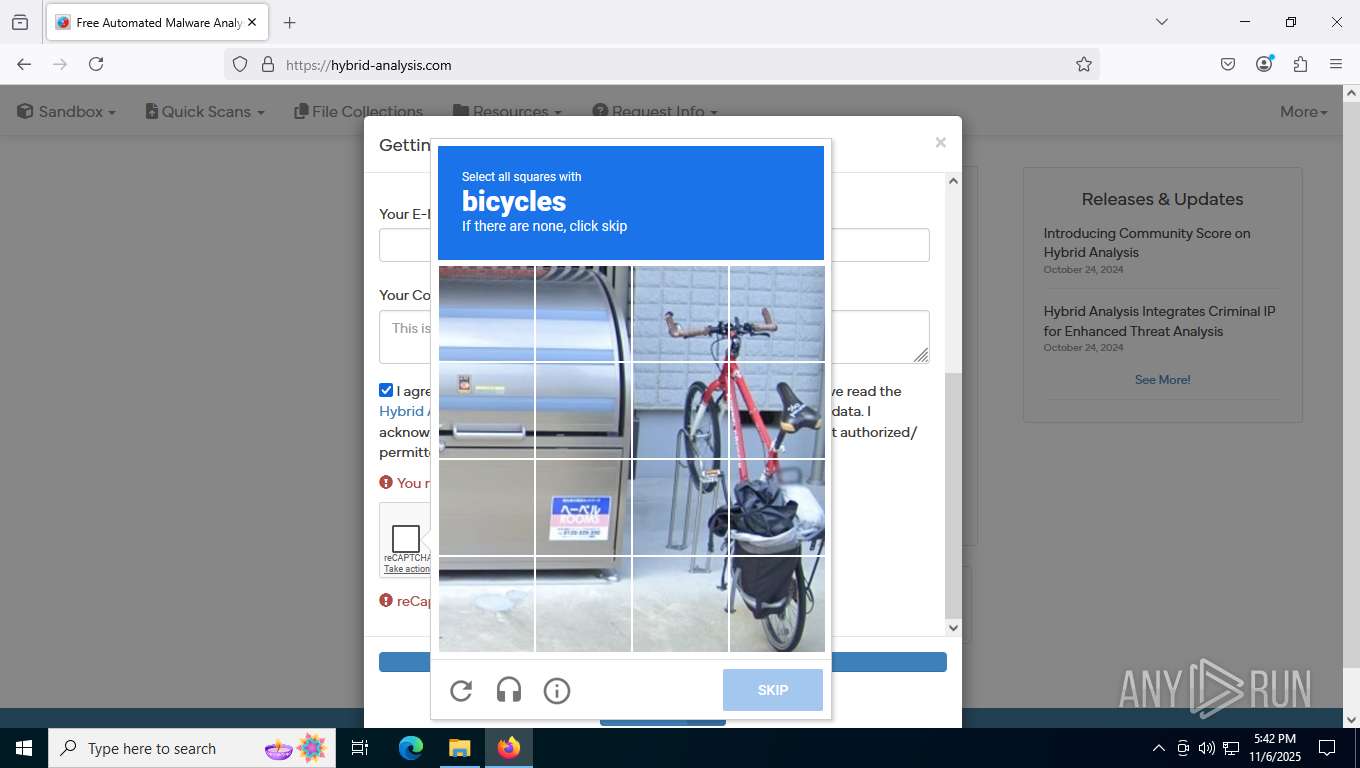Image resolution: width=1360 pixels, height=768 pixels.
Task: Focus the hybrid-analysis.com address bar
Action: pos(660,65)
